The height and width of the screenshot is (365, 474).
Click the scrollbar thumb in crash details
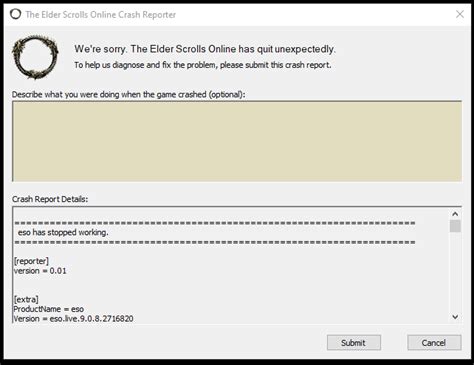point(455,226)
